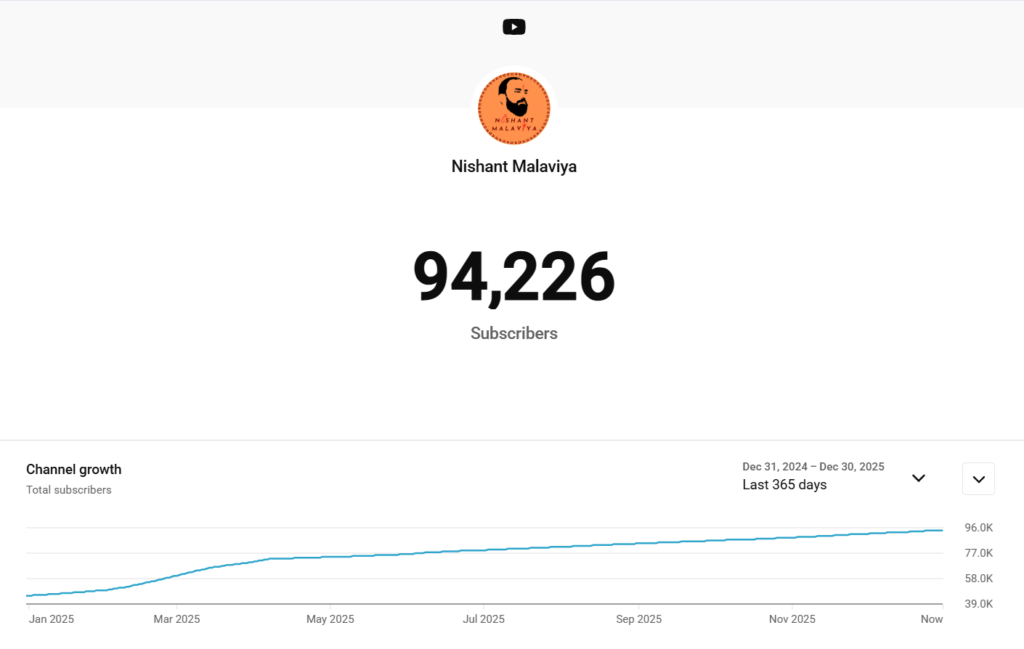This screenshot has height=649, width=1024.
Task: Select the Sep 2025 timeline label
Action: 638,619
